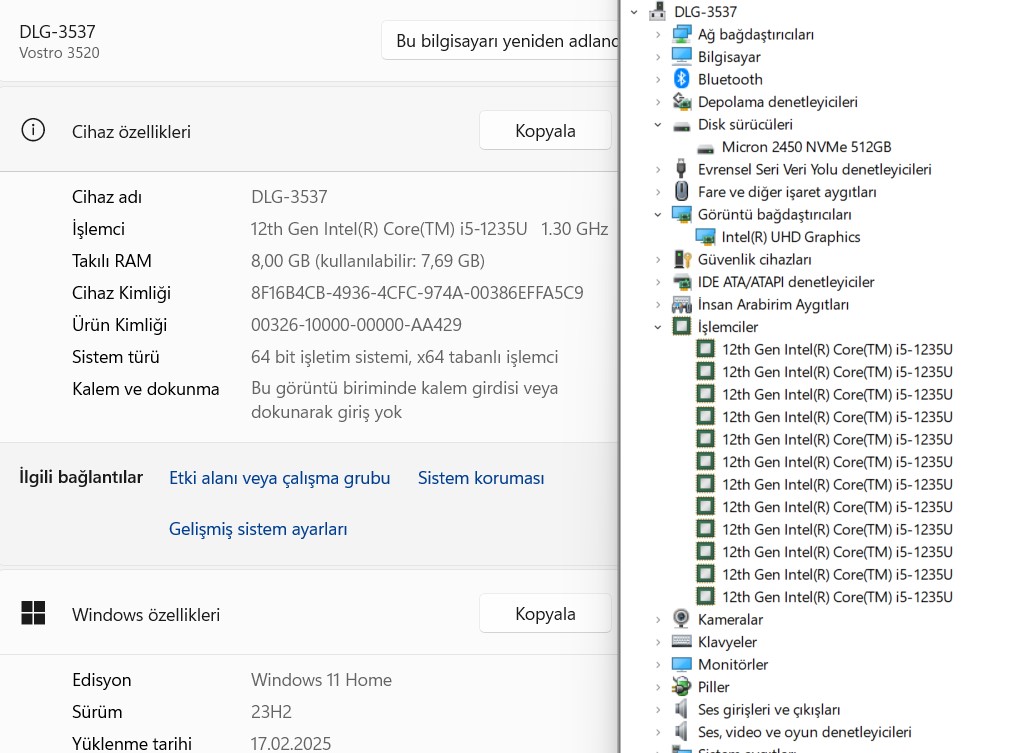Click the Ağ bağdaştırıcıları network adapter icon
This screenshot has height=753, width=1017.
682,34
